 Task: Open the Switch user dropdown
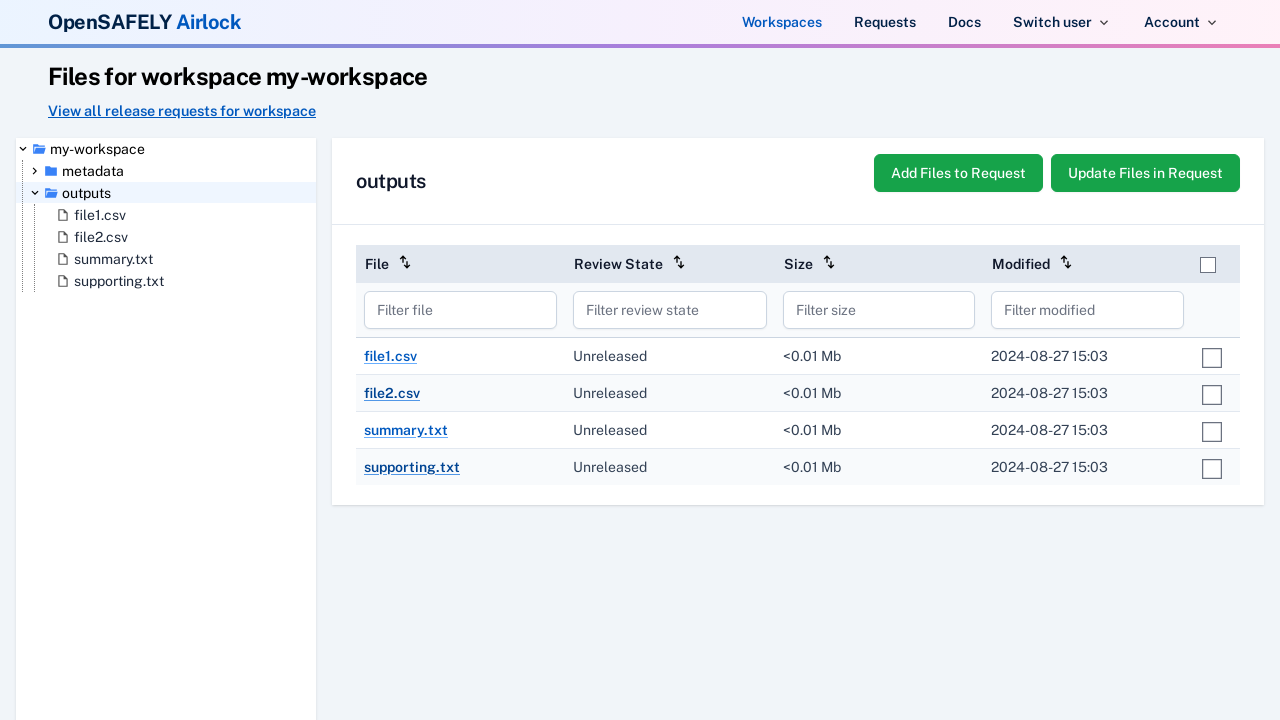[x=1061, y=22]
